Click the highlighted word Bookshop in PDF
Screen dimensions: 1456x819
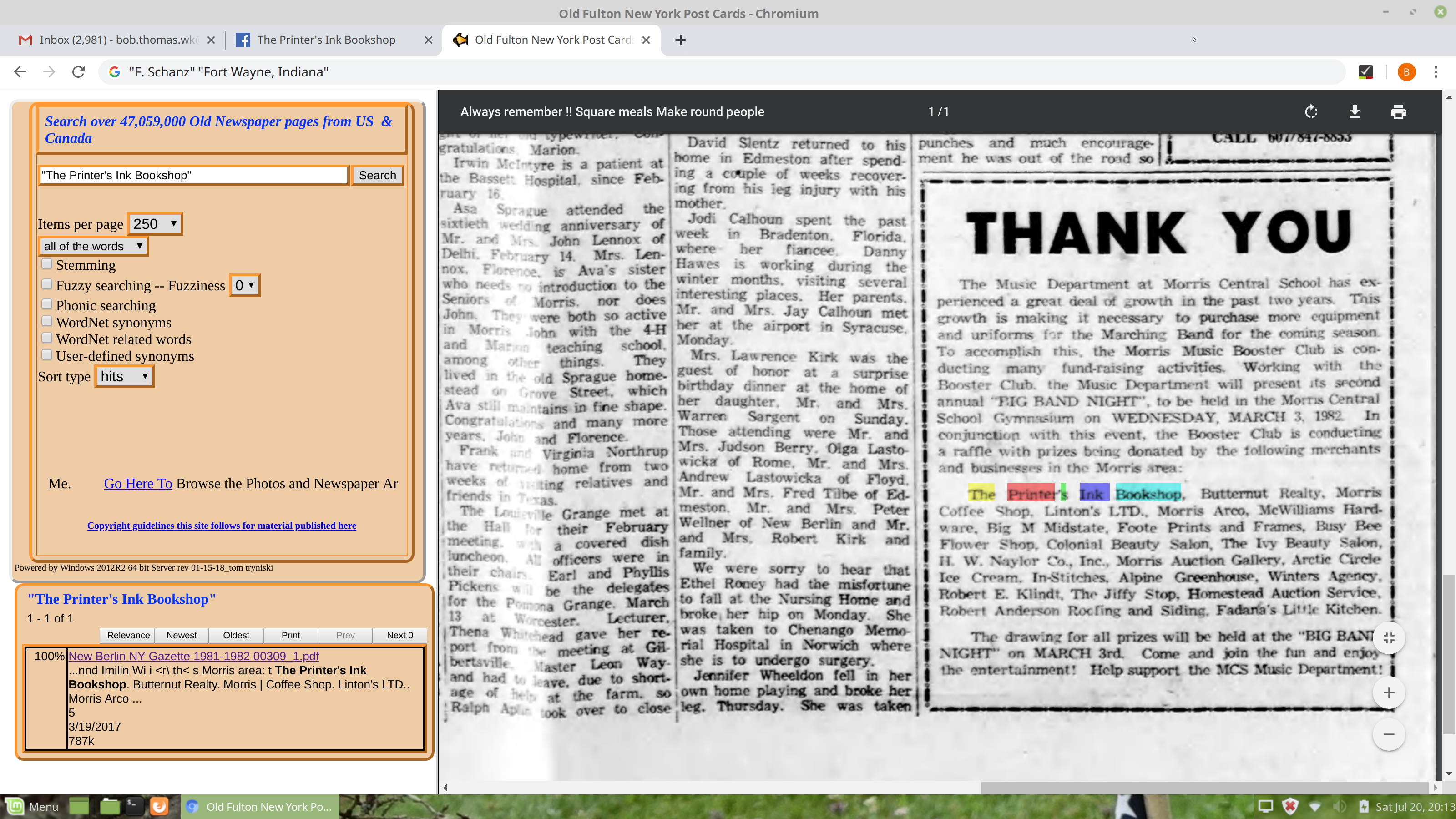[1148, 493]
